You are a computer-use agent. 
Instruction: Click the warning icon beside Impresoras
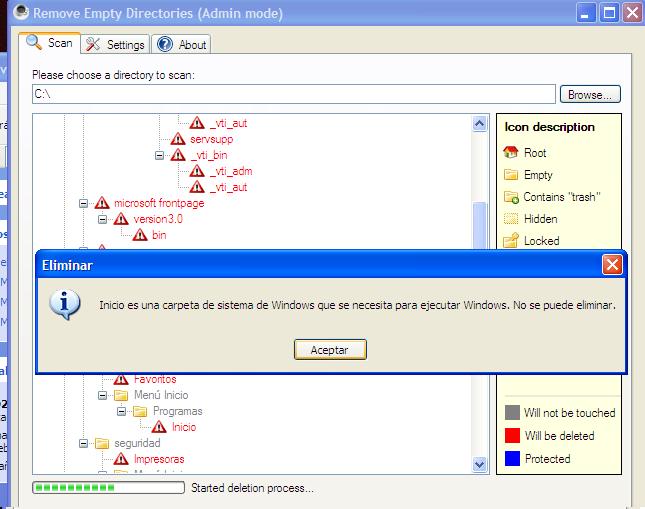tap(121, 459)
